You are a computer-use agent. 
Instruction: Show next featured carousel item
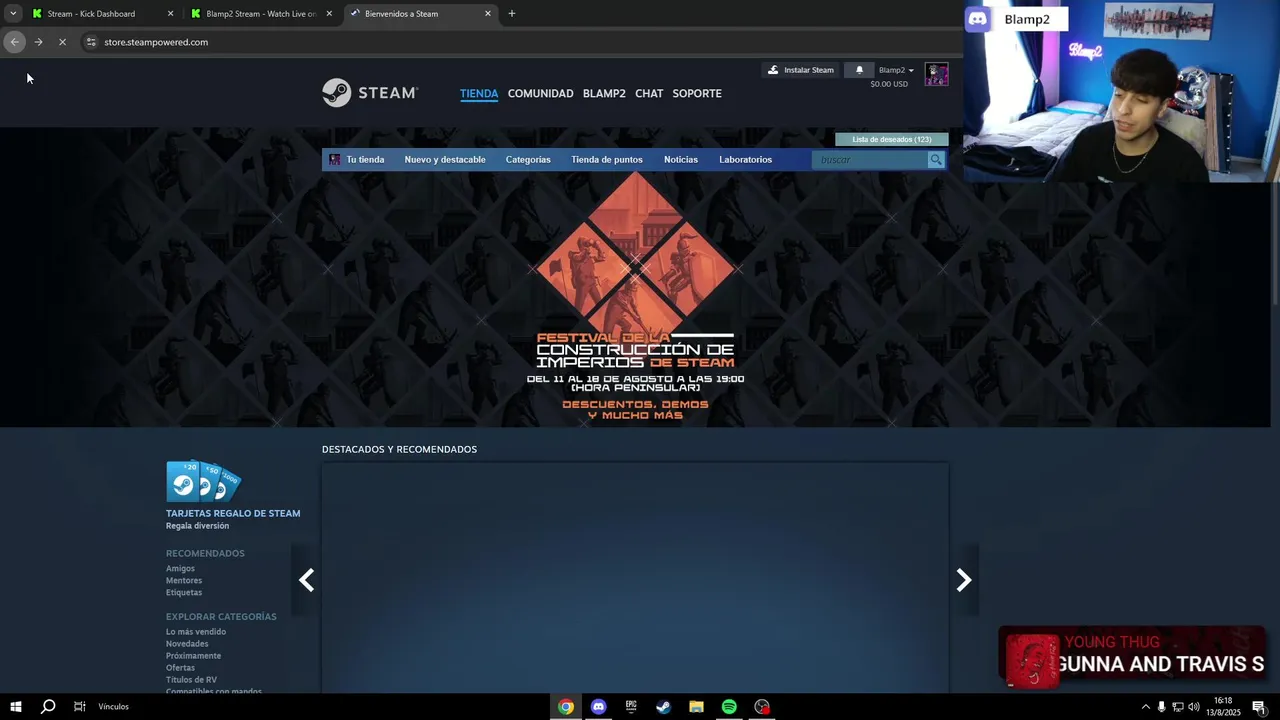coord(964,580)
